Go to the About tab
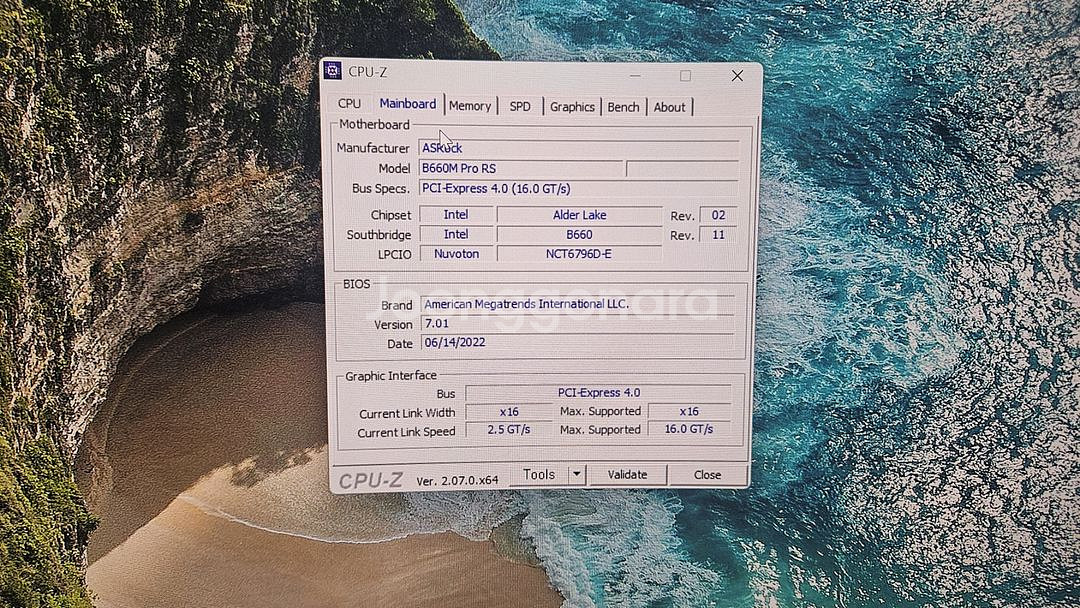Viewport: 1080px width, 608px height. [x=669, y=107]
